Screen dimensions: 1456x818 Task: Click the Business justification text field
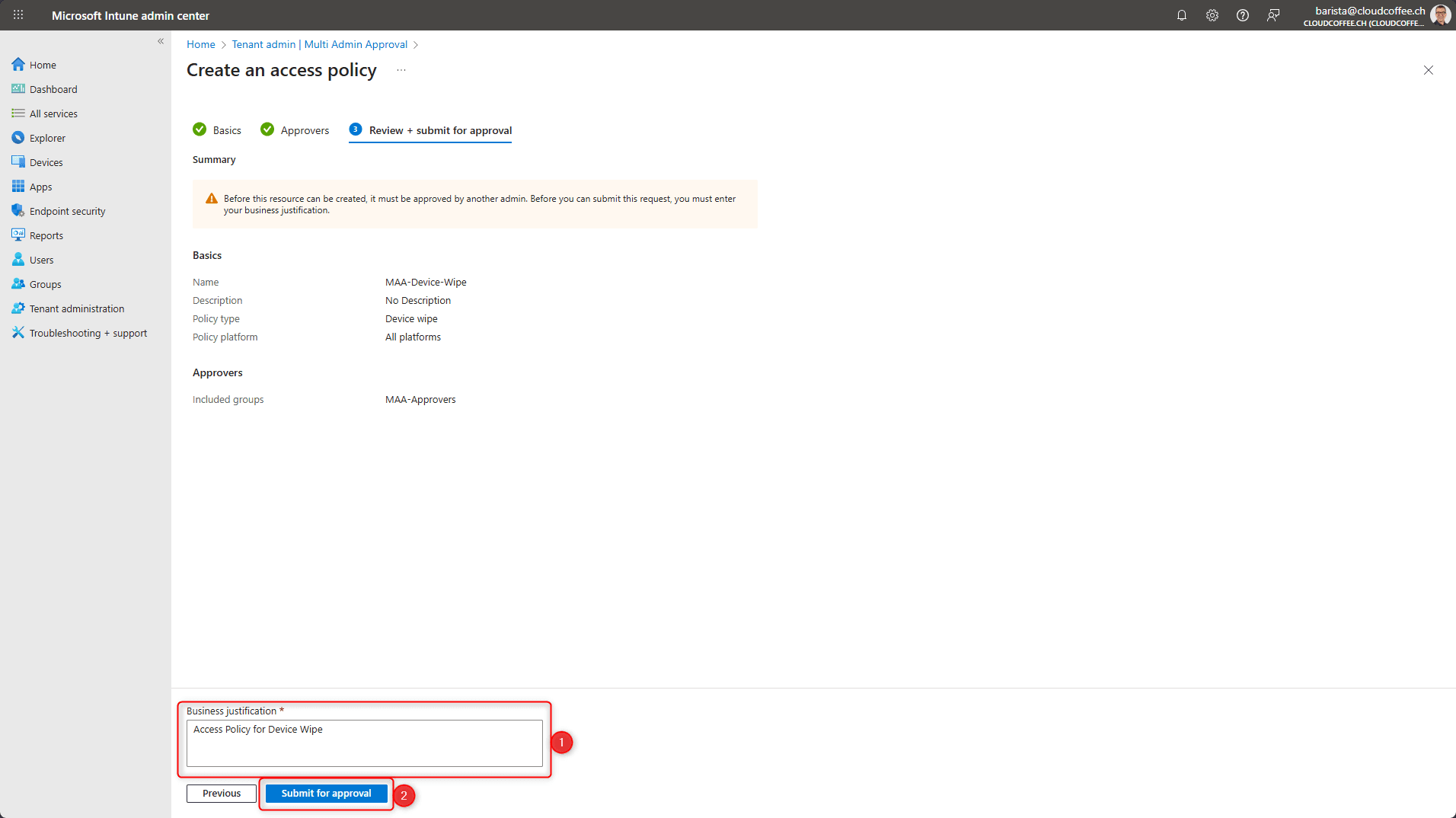pyautogui.click(x=364, y=743)
